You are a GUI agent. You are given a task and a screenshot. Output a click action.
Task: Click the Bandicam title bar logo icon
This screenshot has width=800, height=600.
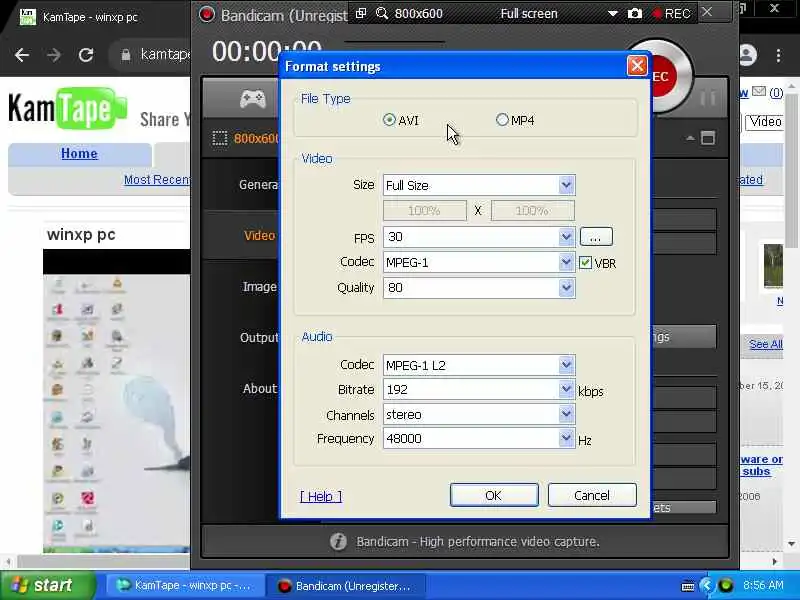click(x=207, y=14)
